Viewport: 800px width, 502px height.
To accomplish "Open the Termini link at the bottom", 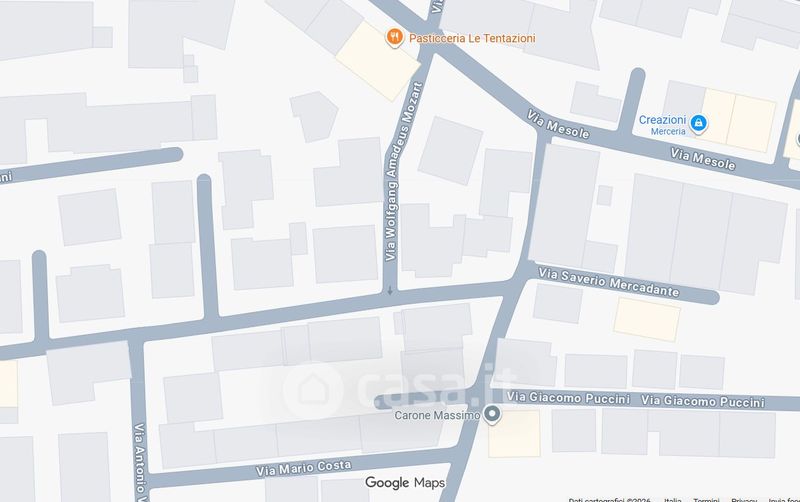I will point(706,500).
